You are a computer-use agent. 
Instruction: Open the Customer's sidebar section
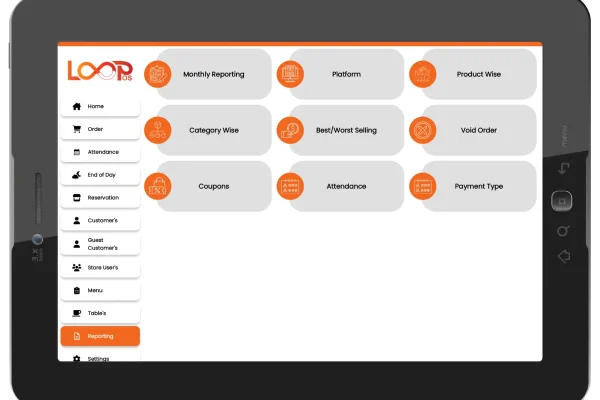100,220
